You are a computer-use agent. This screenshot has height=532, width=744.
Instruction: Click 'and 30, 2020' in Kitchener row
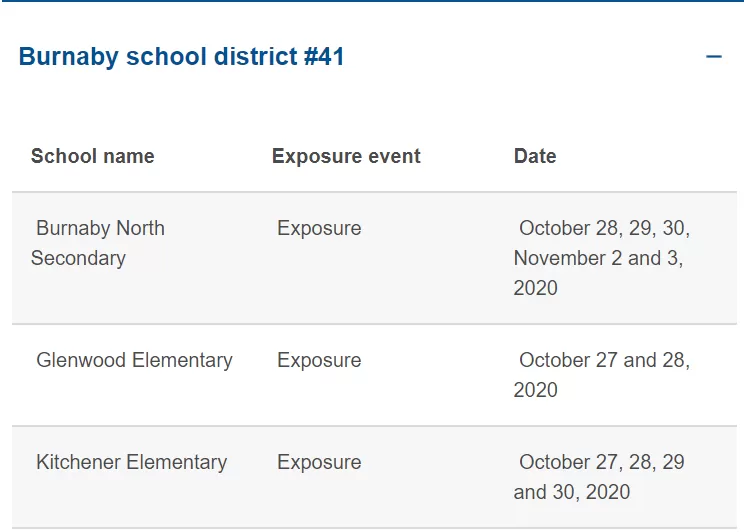point(572,492)
